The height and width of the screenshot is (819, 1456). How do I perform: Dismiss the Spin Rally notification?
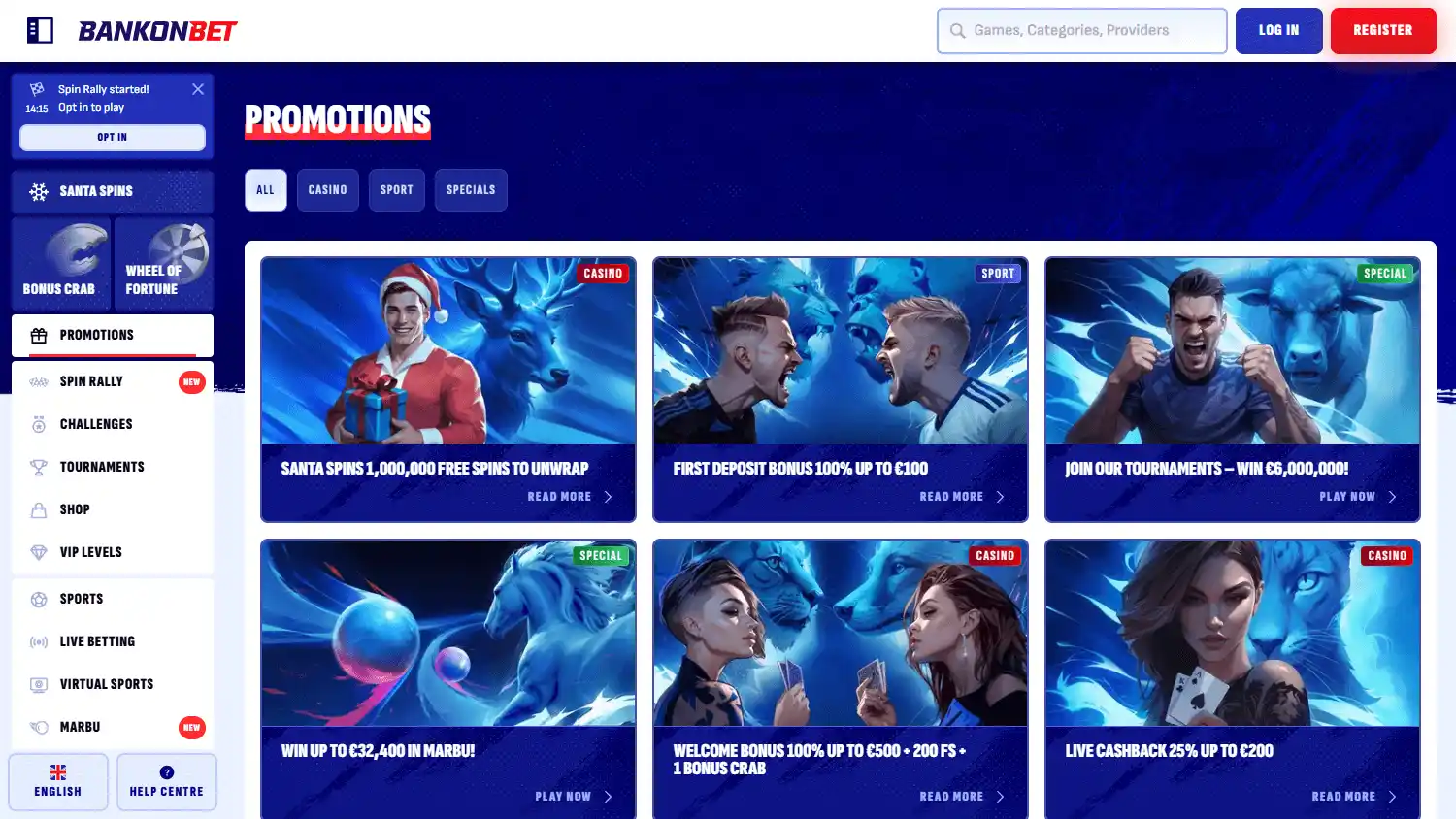pyautogui.click(x=198, y=89)
